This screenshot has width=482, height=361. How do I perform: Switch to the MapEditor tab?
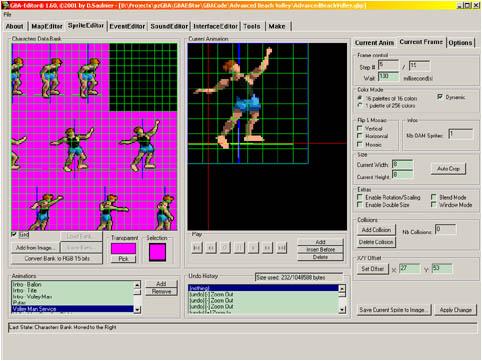click(x=47, y=26)
